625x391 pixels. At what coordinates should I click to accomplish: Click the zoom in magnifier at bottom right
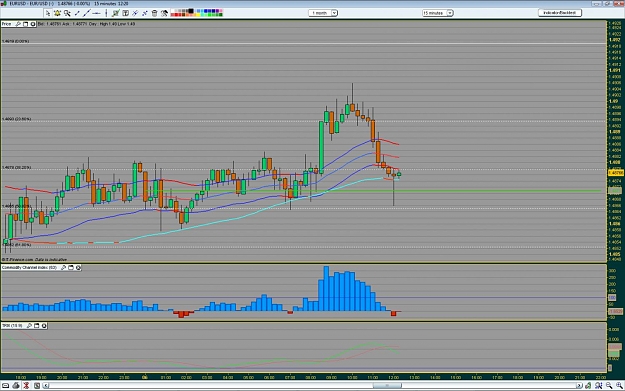tap(619, 385)
